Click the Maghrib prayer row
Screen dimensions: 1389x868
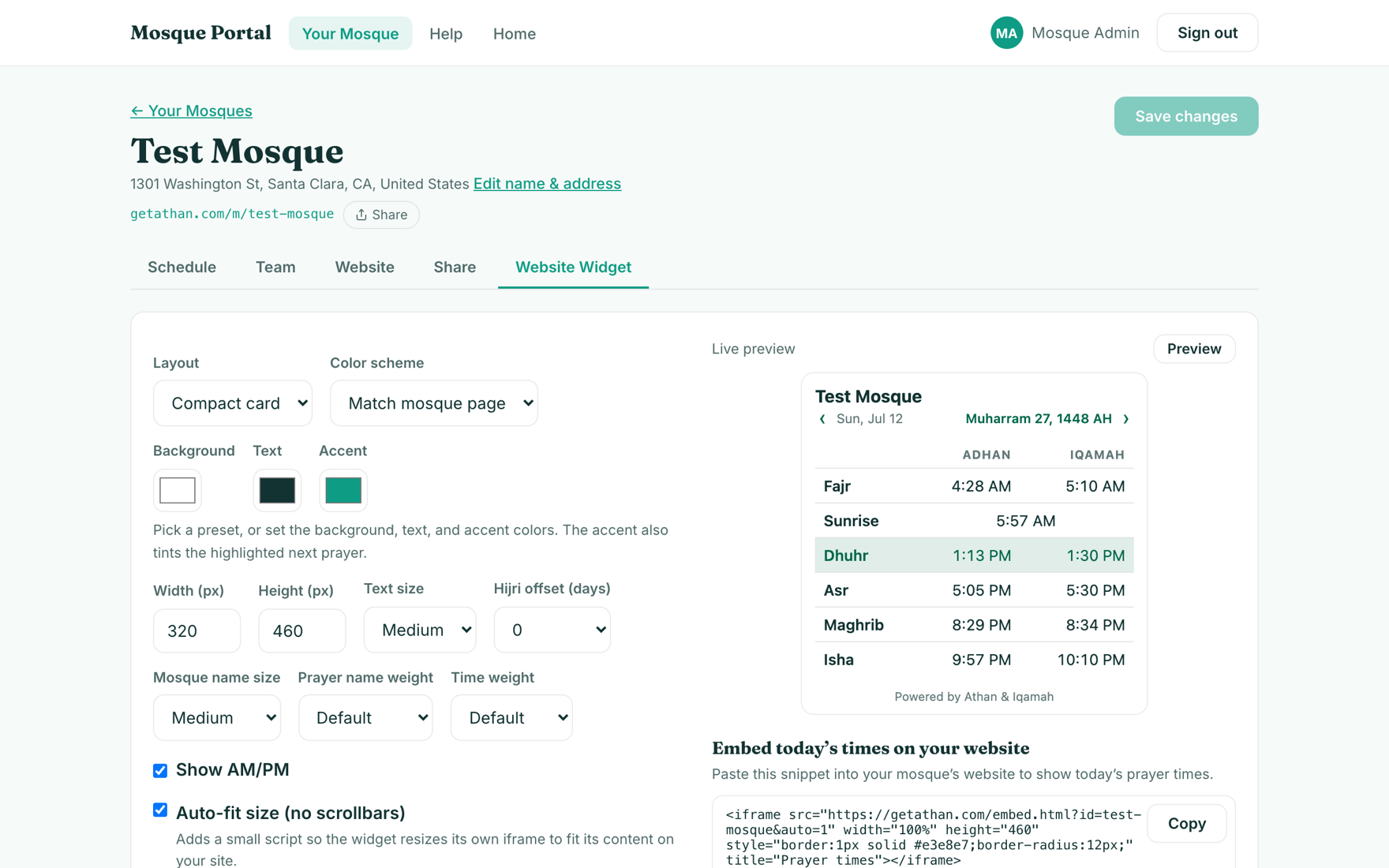(x=974, y=625)
